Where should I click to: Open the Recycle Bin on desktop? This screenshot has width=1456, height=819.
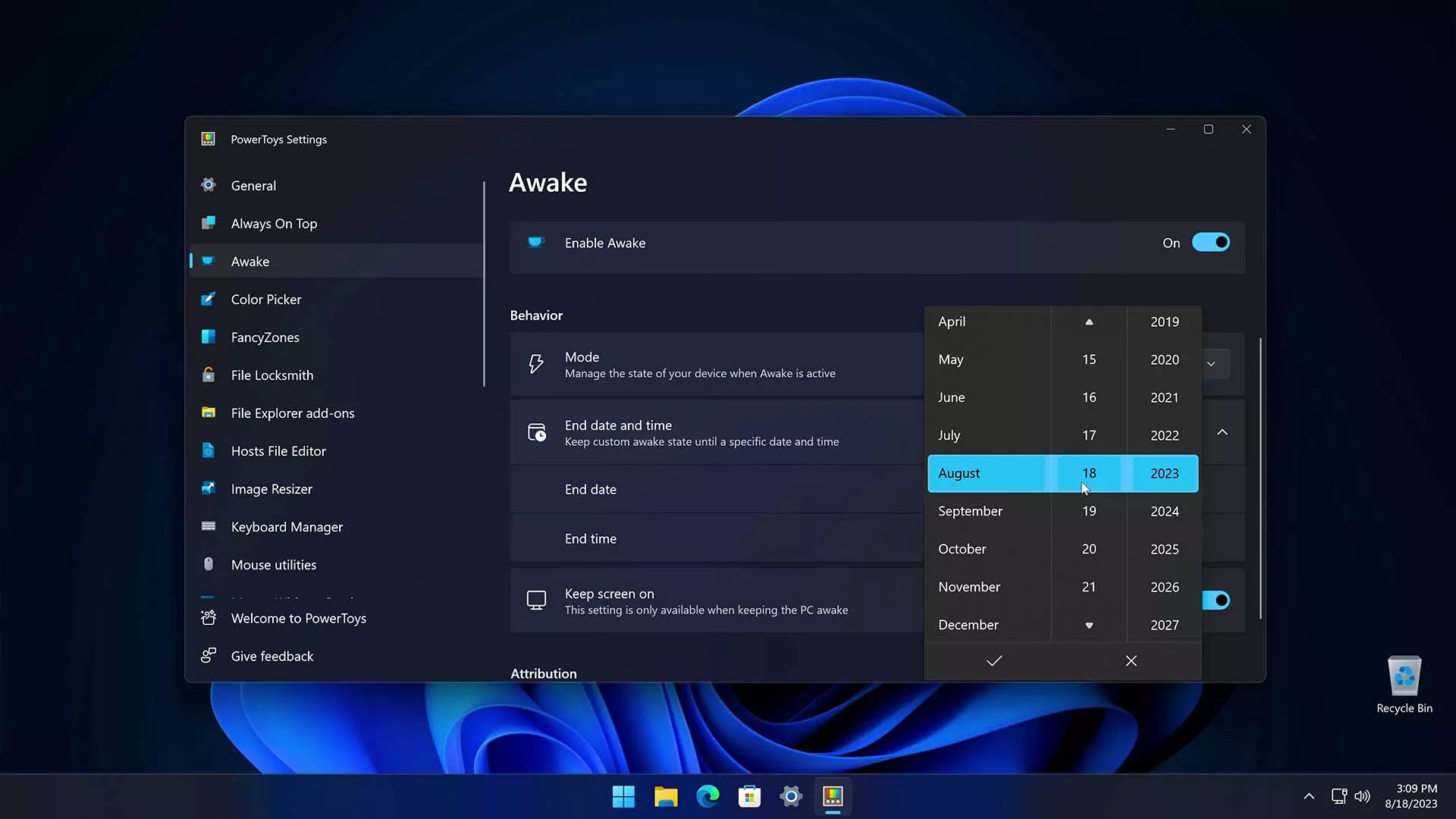[1404, 685]
